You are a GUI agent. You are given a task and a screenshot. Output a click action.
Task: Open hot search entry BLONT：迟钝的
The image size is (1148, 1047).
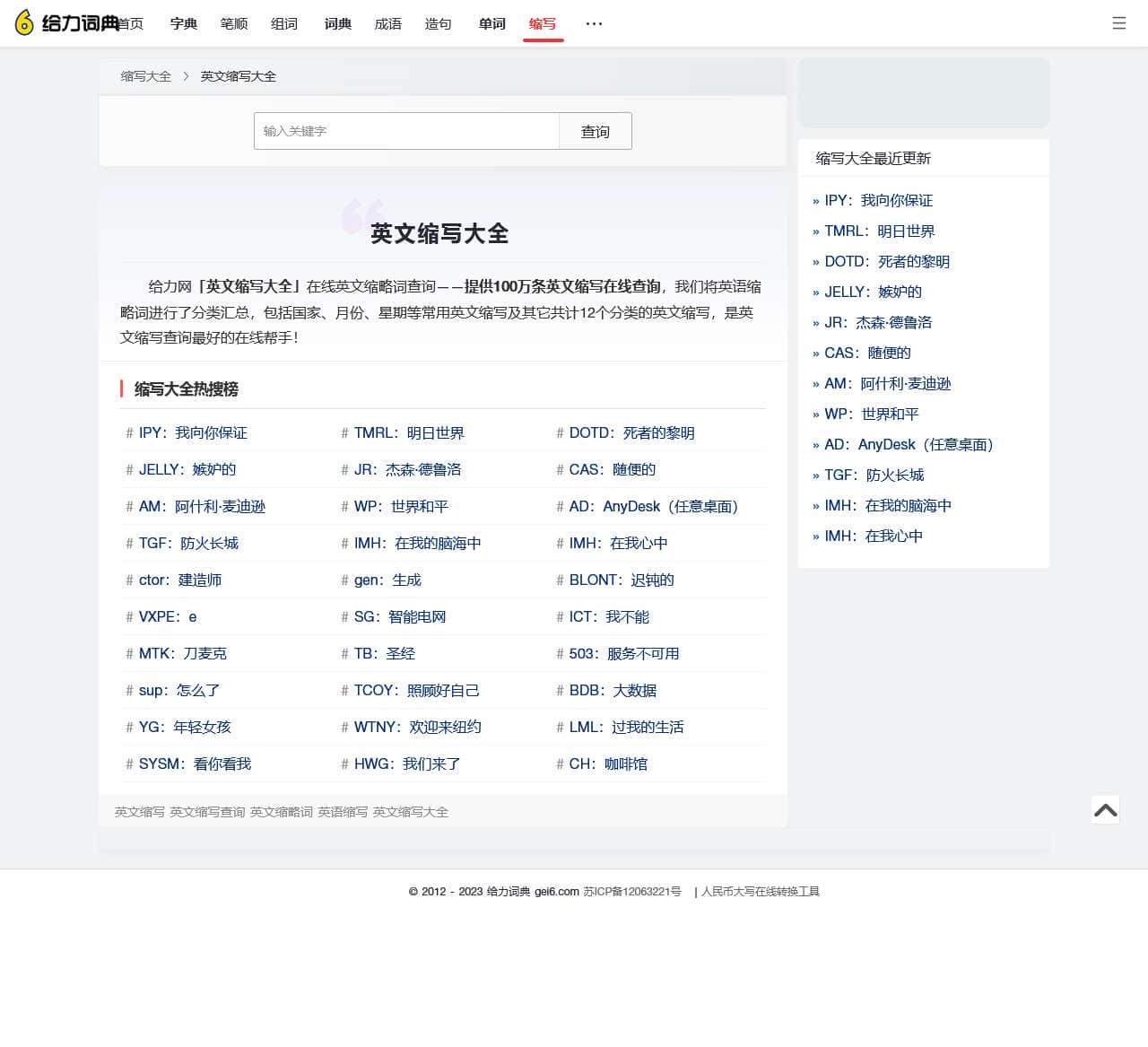(x=621, y=580)
